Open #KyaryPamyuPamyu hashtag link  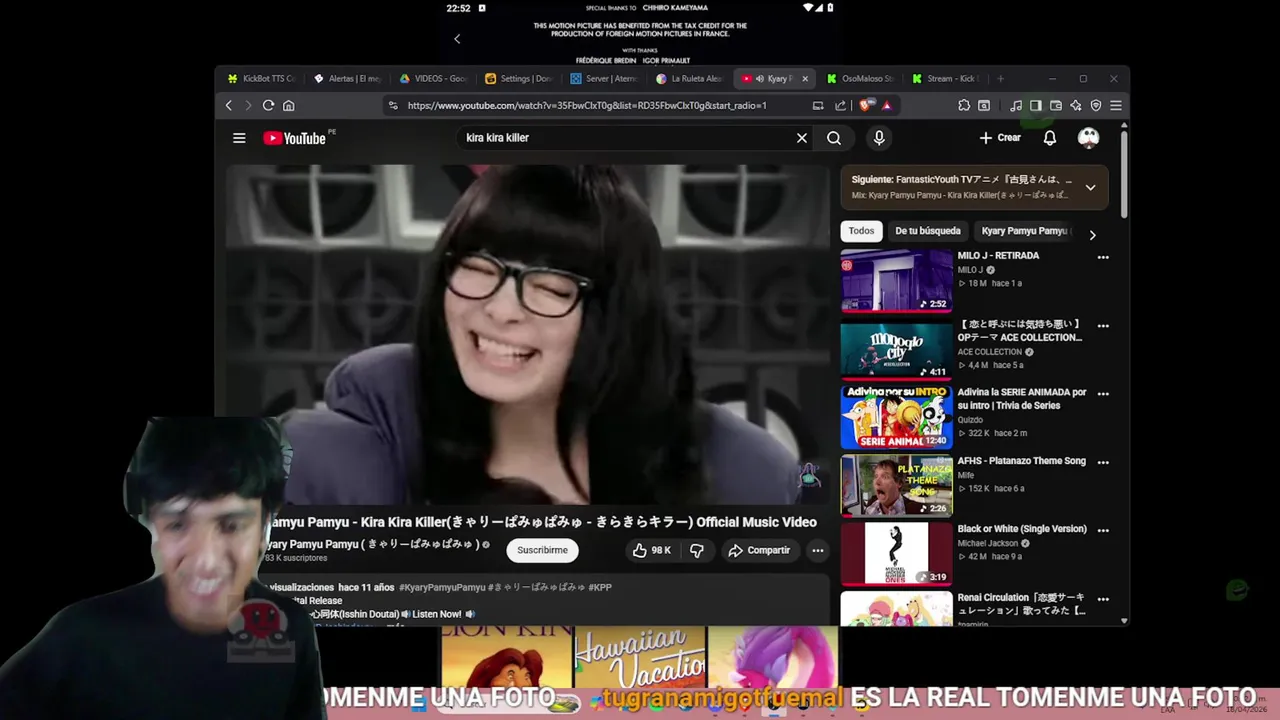click(x=442, y=587)
